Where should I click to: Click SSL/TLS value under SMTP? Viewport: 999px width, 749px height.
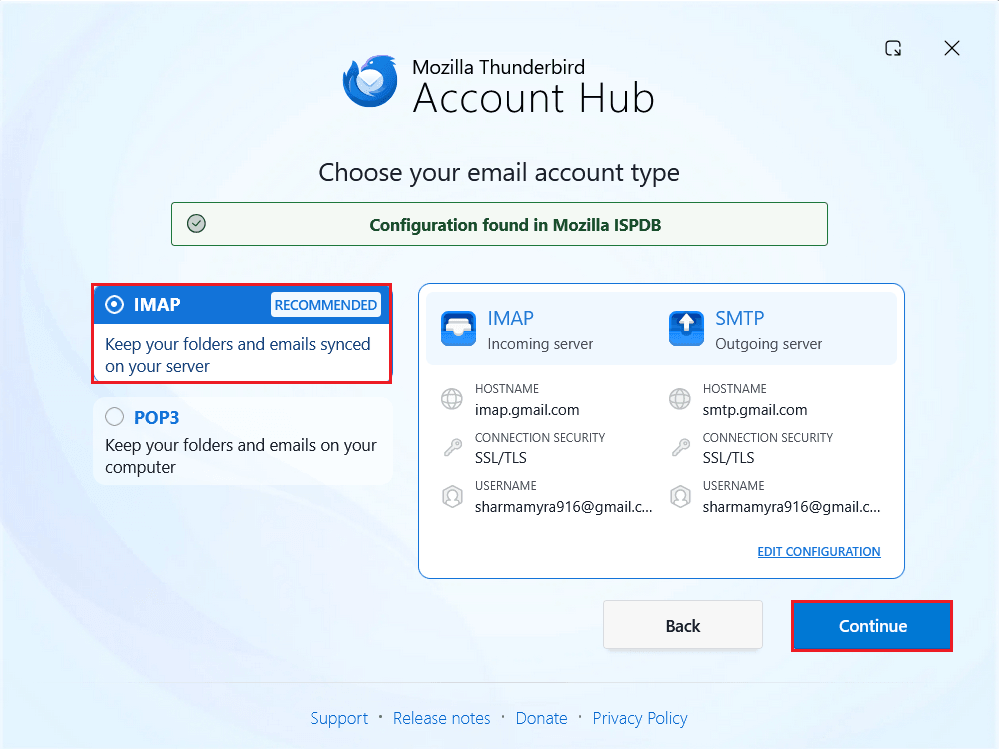coord(728,458)
